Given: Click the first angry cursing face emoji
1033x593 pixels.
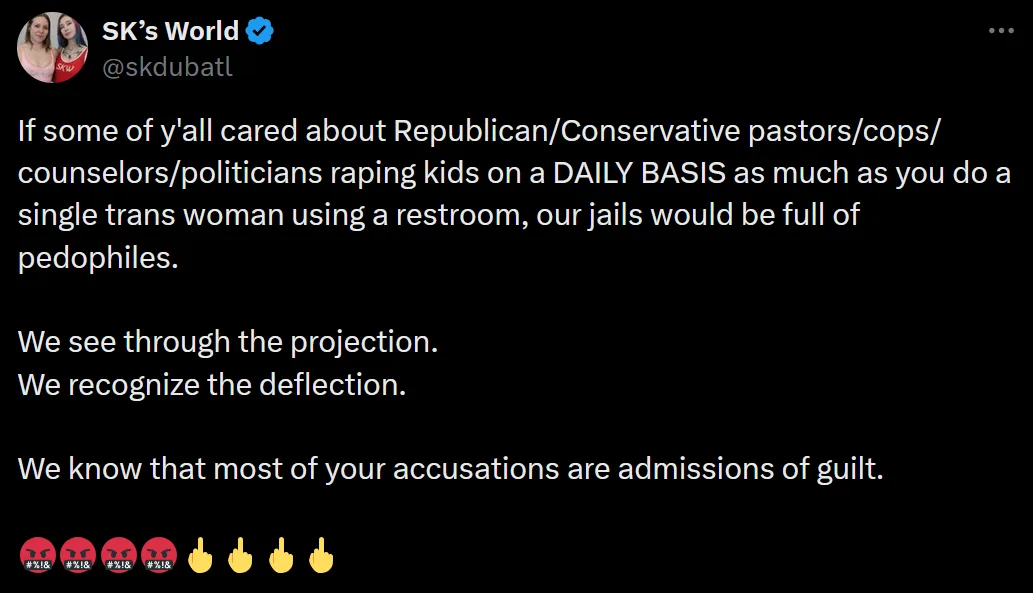Looking at the screenshot, I should tap(38, 555).
